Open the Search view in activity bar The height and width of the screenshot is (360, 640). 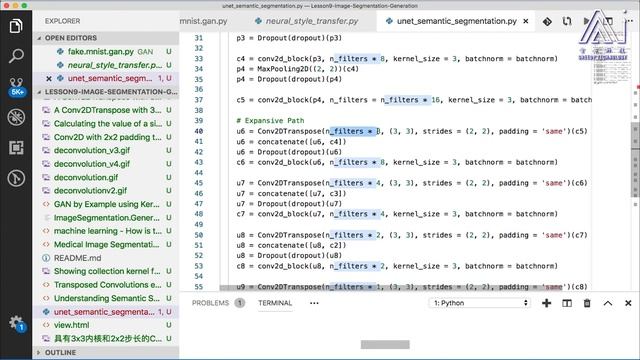16,56
